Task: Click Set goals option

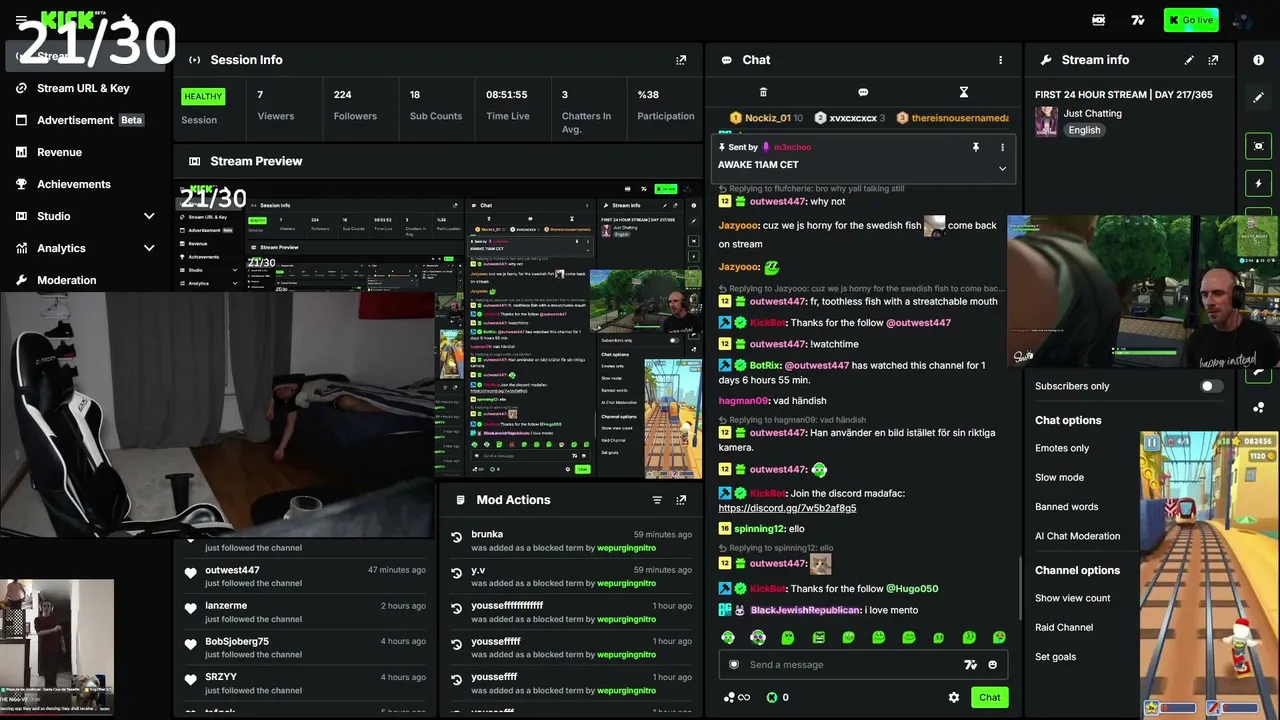Action: [x=1055, y=657]
